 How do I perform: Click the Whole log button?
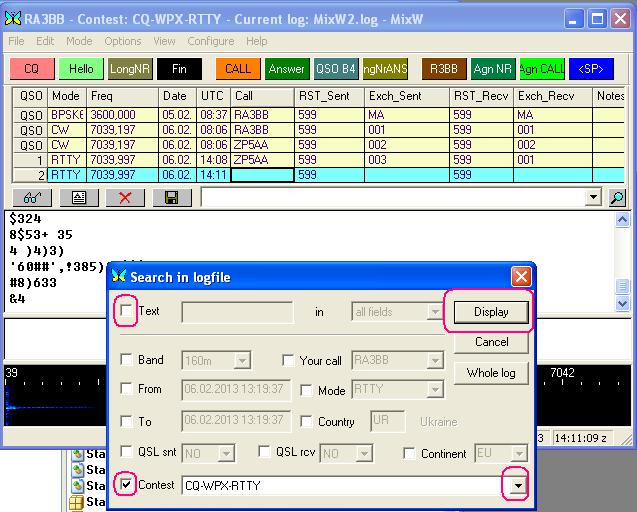point(491,373)
